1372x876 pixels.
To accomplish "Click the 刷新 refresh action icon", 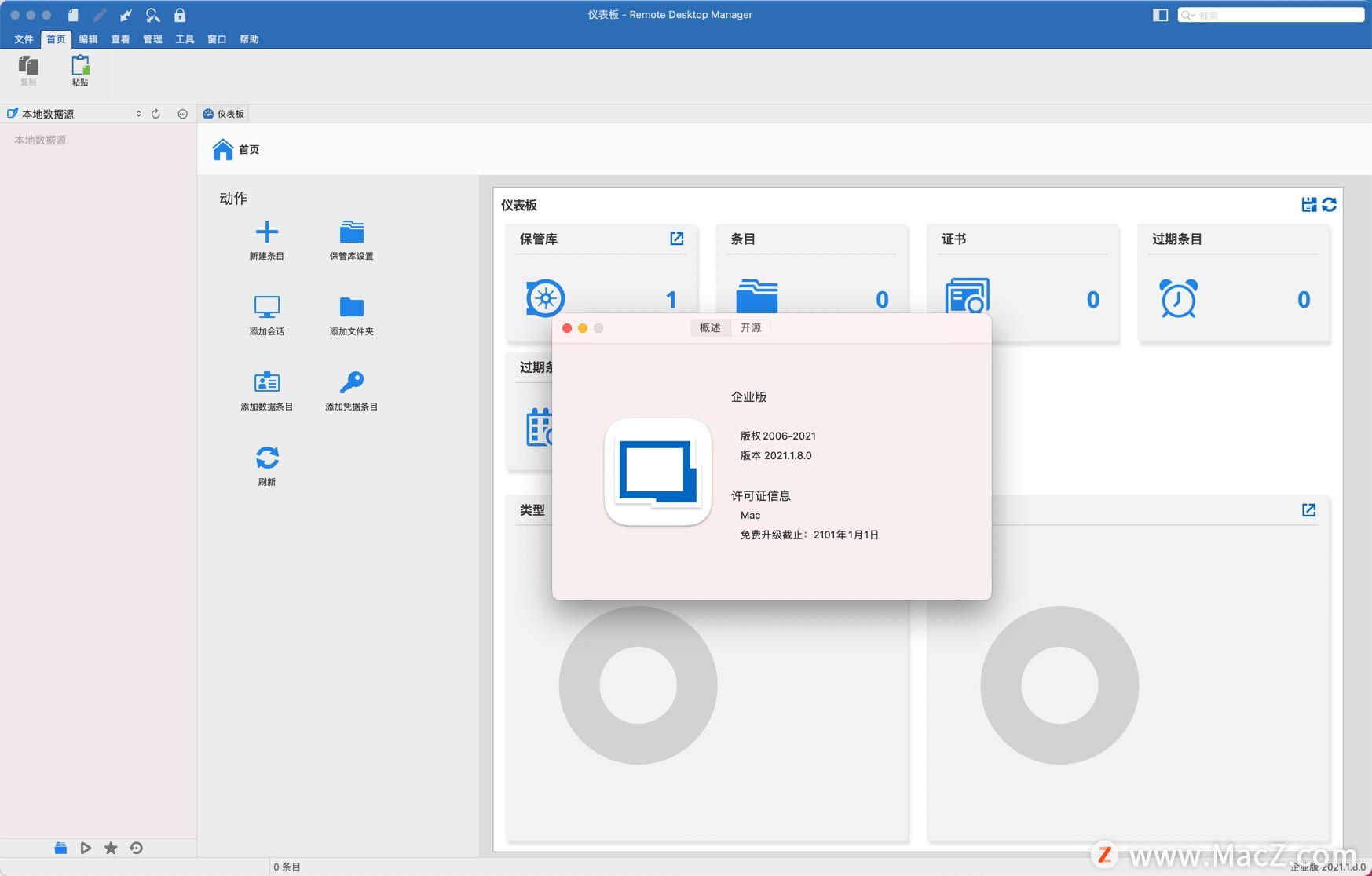I will [x=267, y=457].
